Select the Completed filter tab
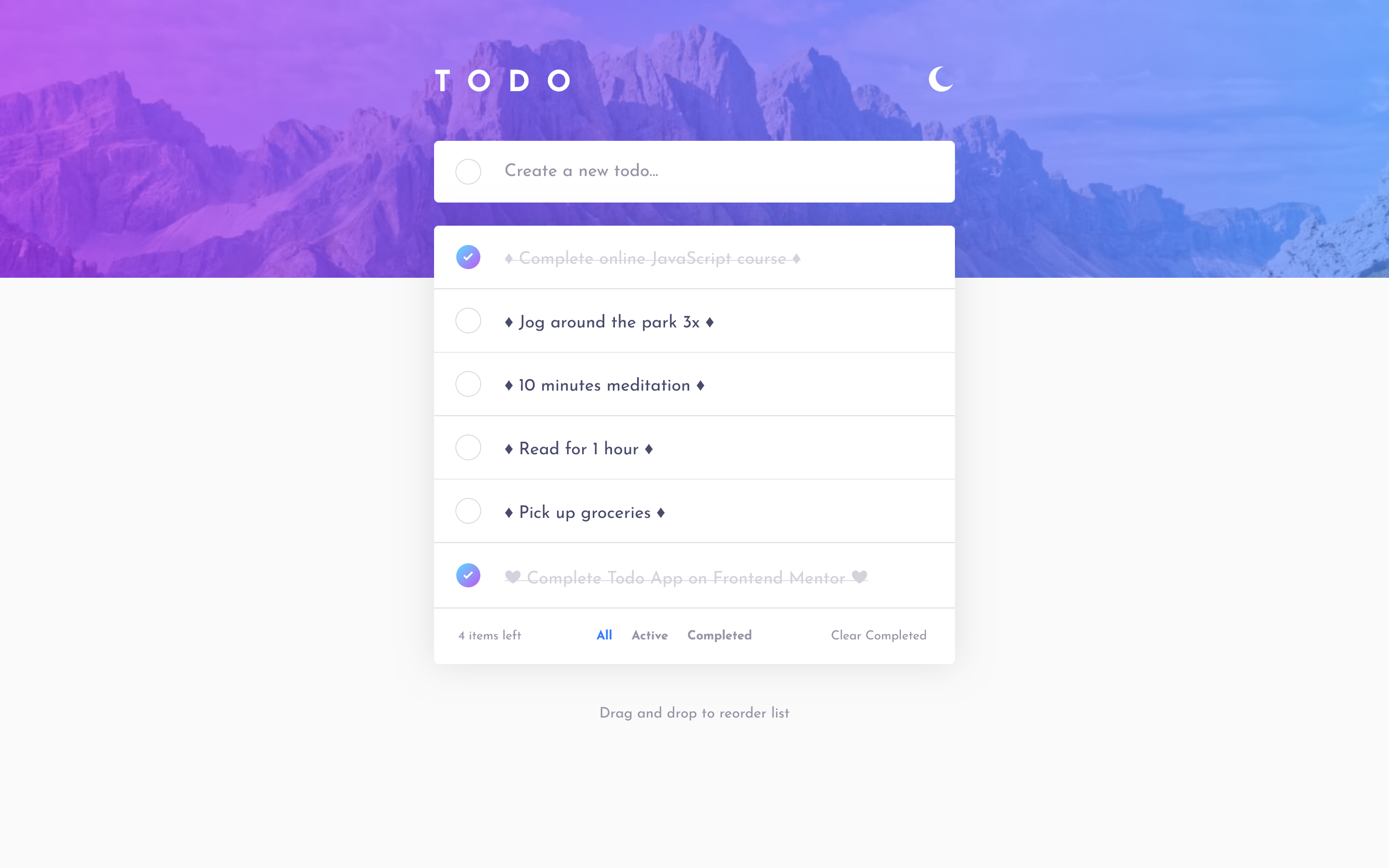1389x868 pixels. pos(718,636)
